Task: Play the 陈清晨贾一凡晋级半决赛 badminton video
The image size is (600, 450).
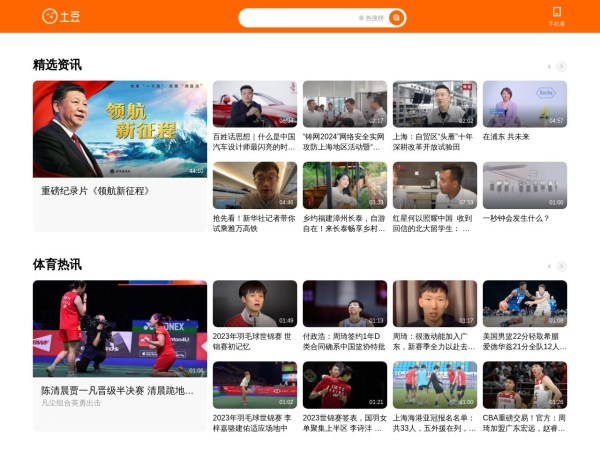Action: 119,328
